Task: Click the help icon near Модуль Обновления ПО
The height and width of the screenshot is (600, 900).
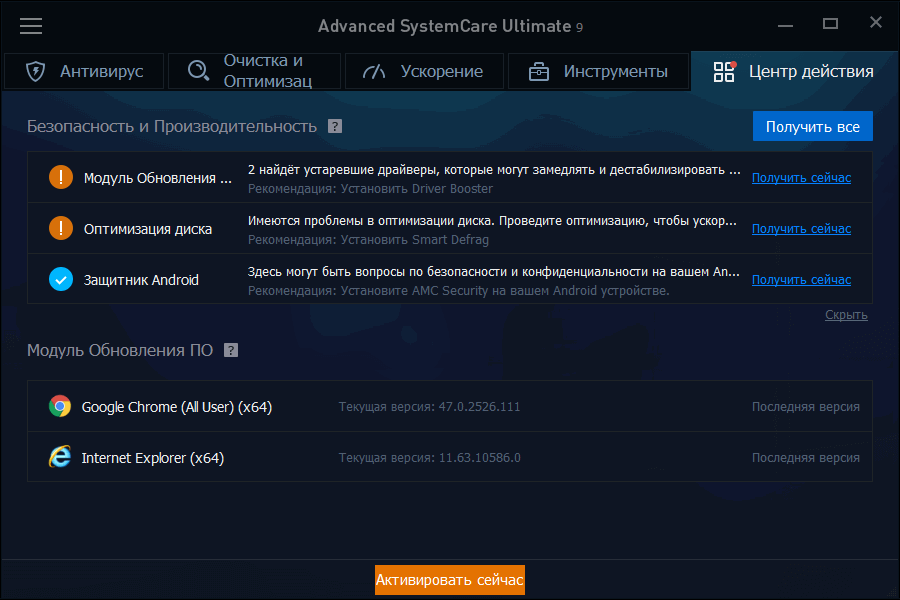Action: [229, 350]
